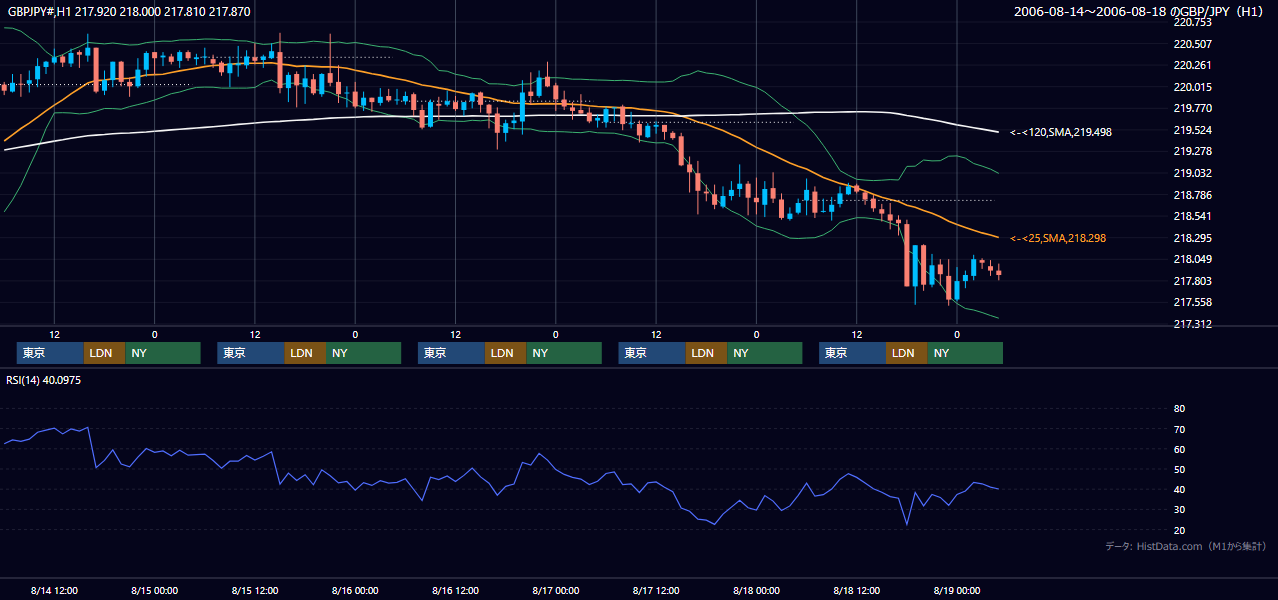
Task: Click the HistData.com data source credit
Action: (1185, 546)
